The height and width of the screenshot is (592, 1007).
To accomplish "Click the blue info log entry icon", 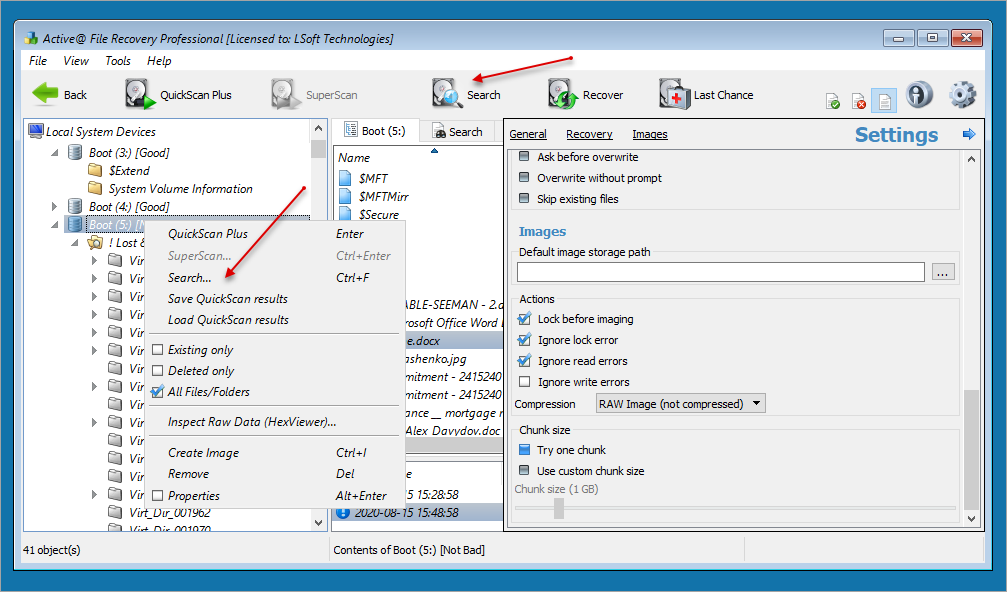I will [x=343, y=512].
